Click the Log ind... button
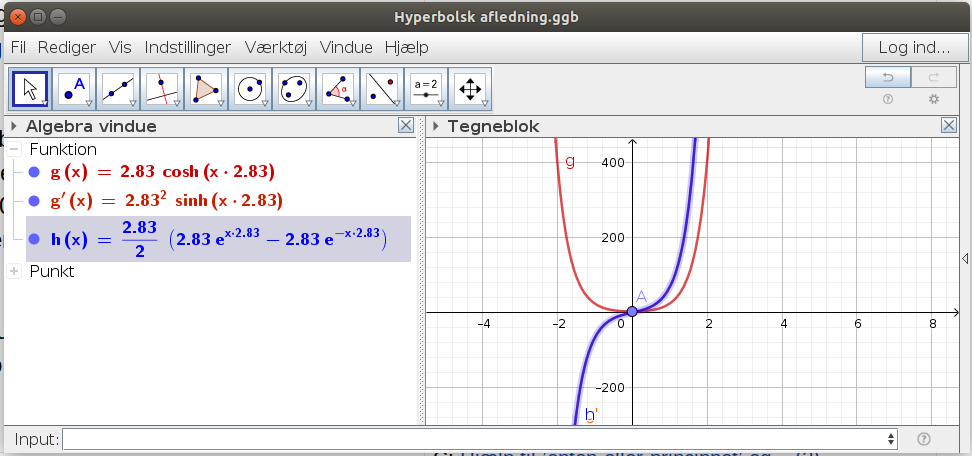 (914, 48)
